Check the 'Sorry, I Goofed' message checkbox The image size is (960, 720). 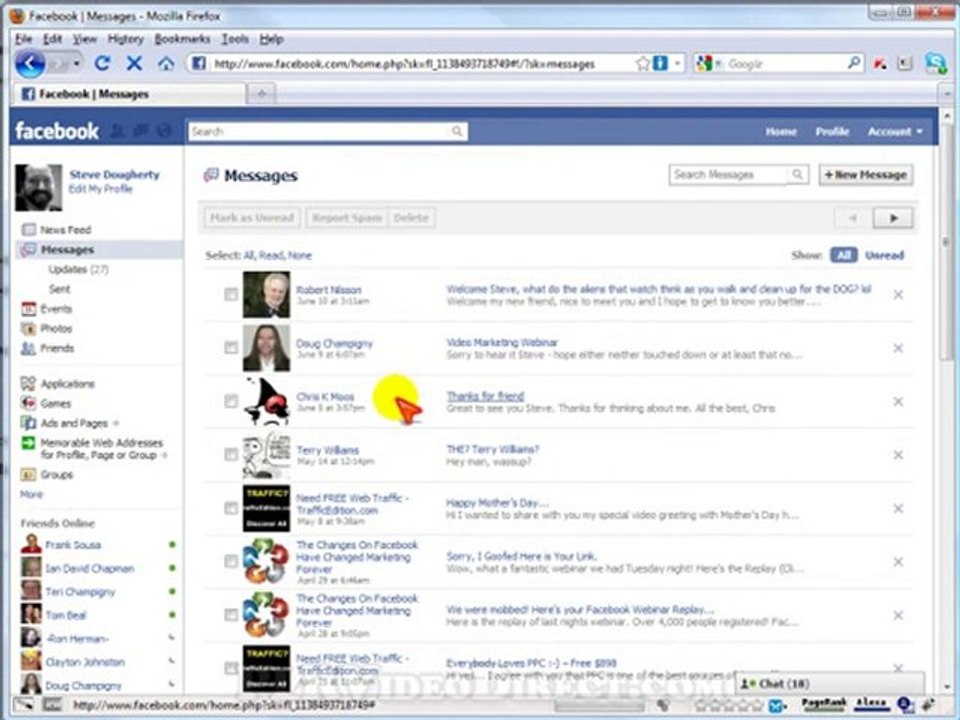click(x=231, y=561)
